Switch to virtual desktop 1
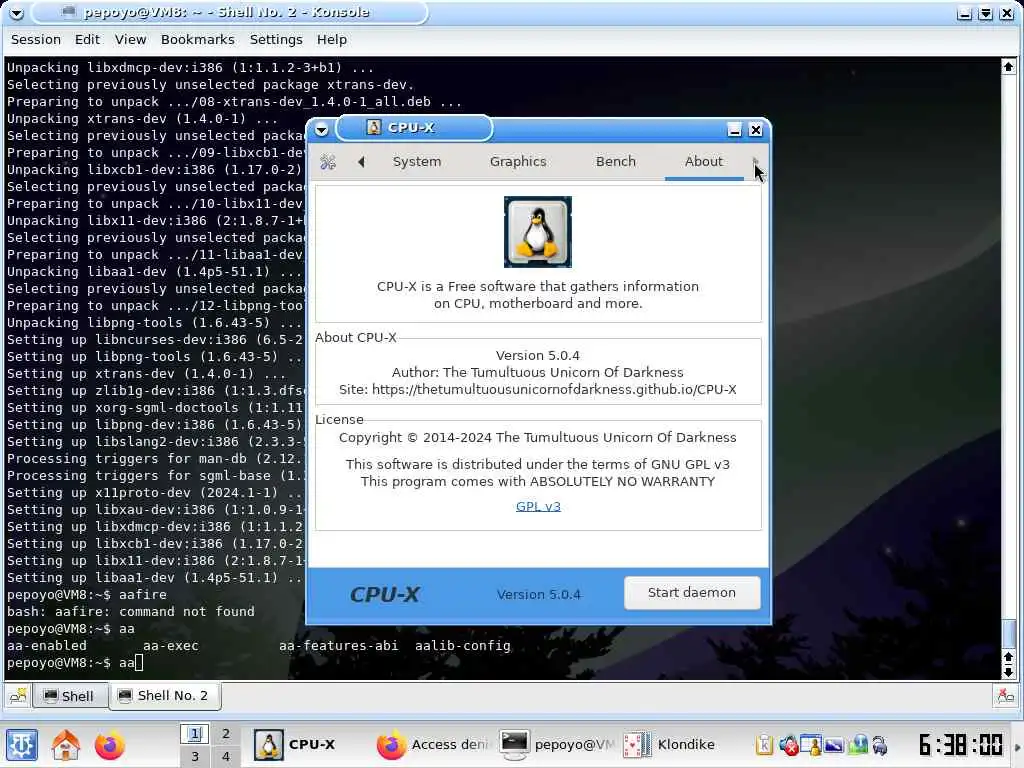Image resolution: width=1024 pixels, height=768 pixels. [195, 734]
